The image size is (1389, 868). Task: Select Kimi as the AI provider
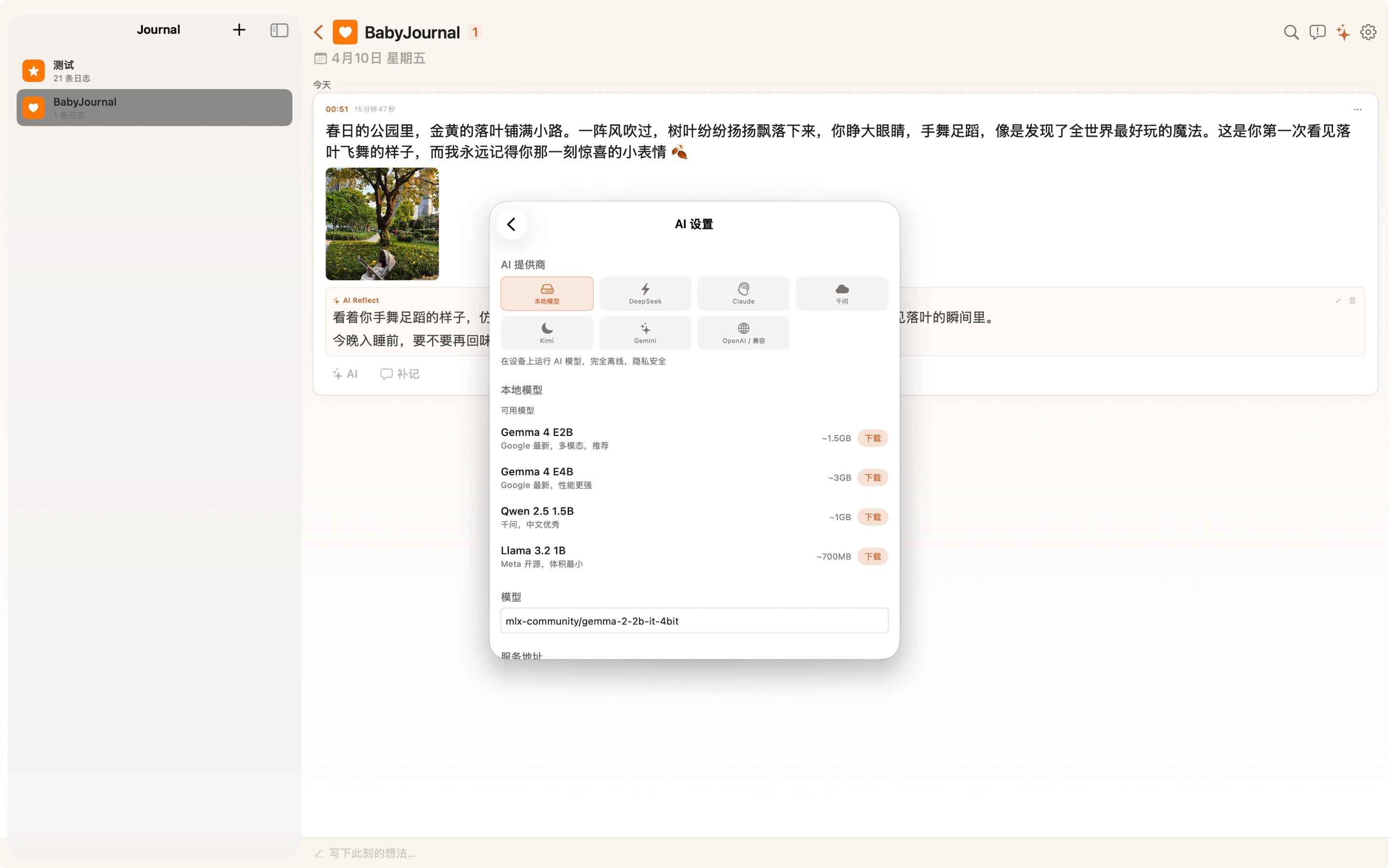pyautogui.click(x=546, y=333)
